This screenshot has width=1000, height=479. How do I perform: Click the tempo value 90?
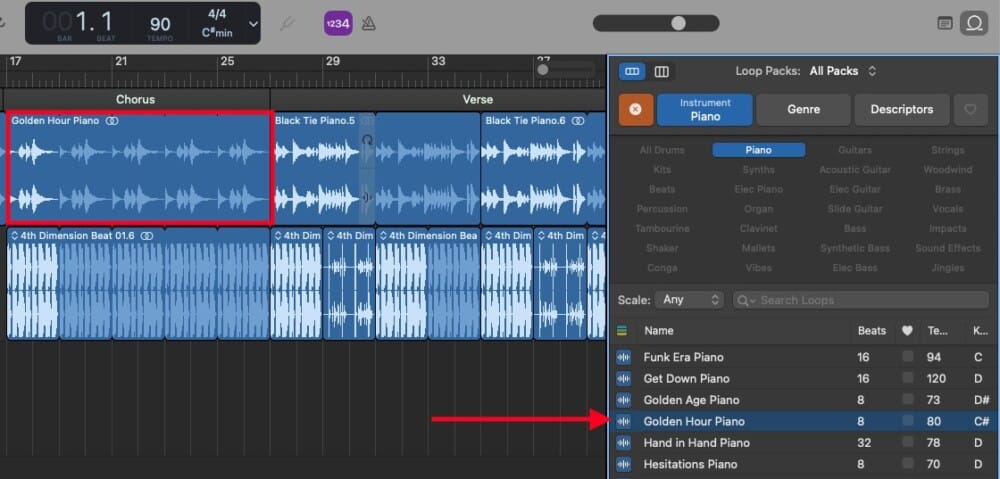click(x=160, y=24)
